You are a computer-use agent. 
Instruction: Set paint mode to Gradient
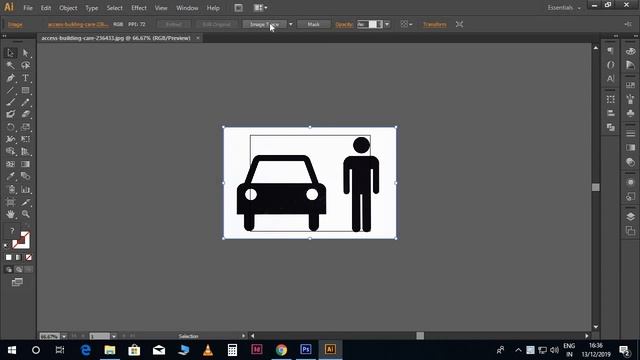(x=18, y=258)
